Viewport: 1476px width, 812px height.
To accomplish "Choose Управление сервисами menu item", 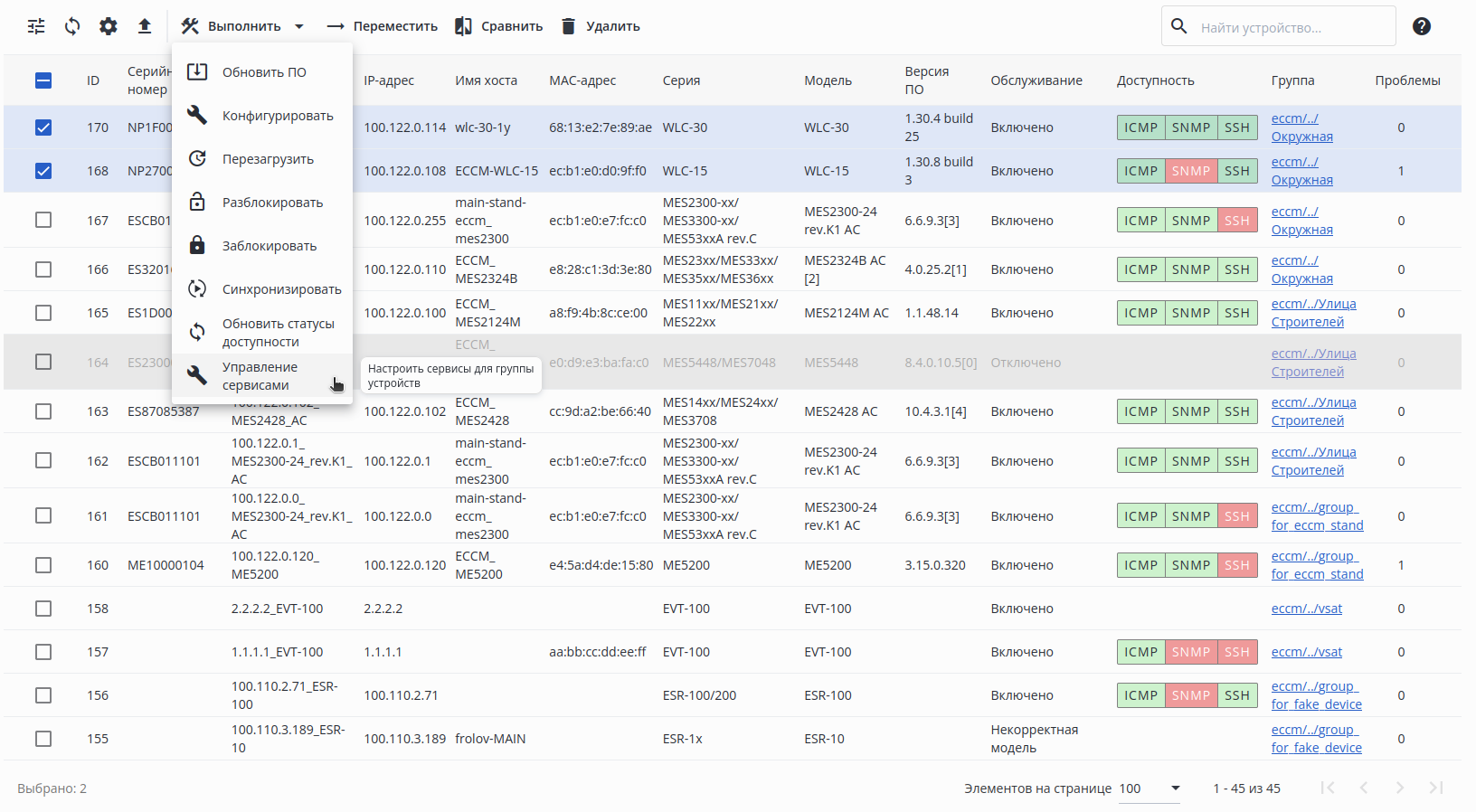I will (x=259, y=376).
